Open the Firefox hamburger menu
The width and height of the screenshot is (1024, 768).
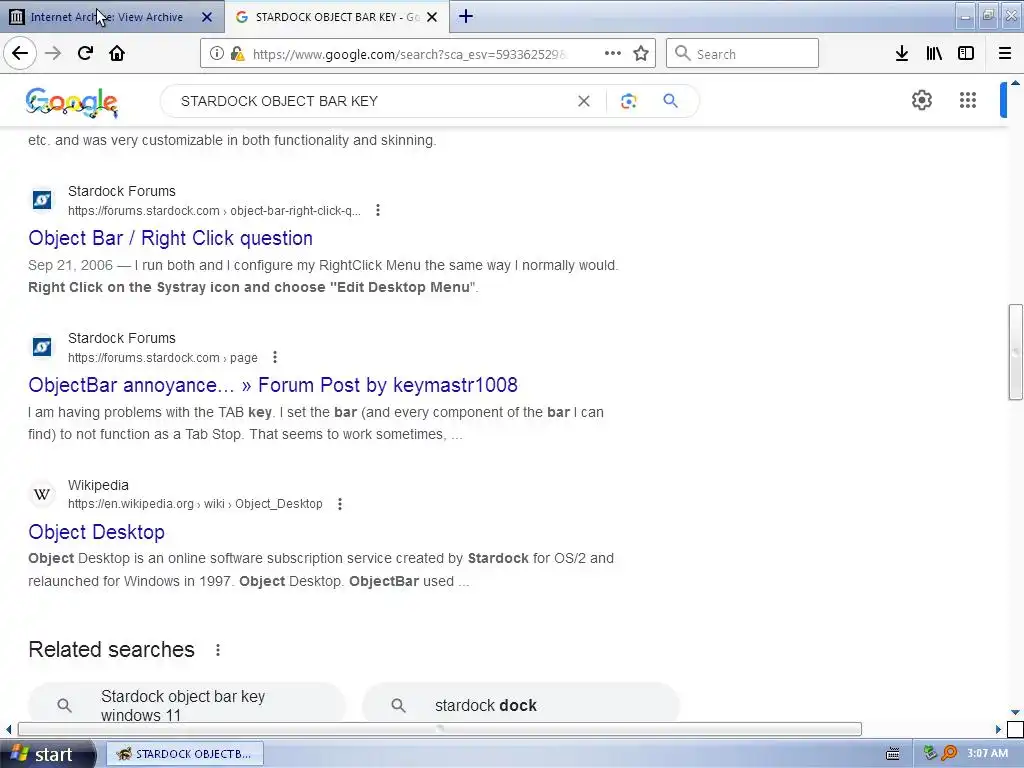1005,54
